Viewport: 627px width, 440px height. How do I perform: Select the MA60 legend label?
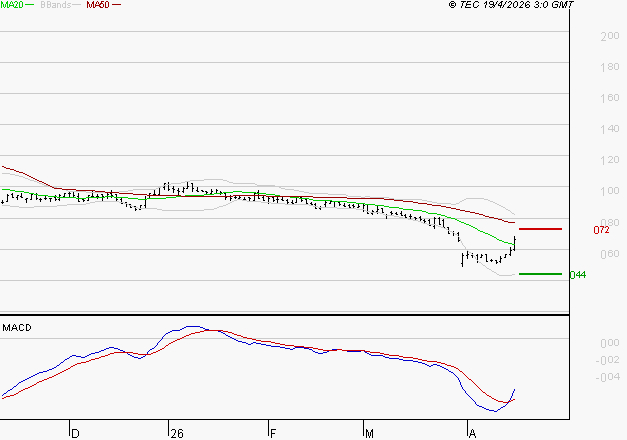click(98, 6)
